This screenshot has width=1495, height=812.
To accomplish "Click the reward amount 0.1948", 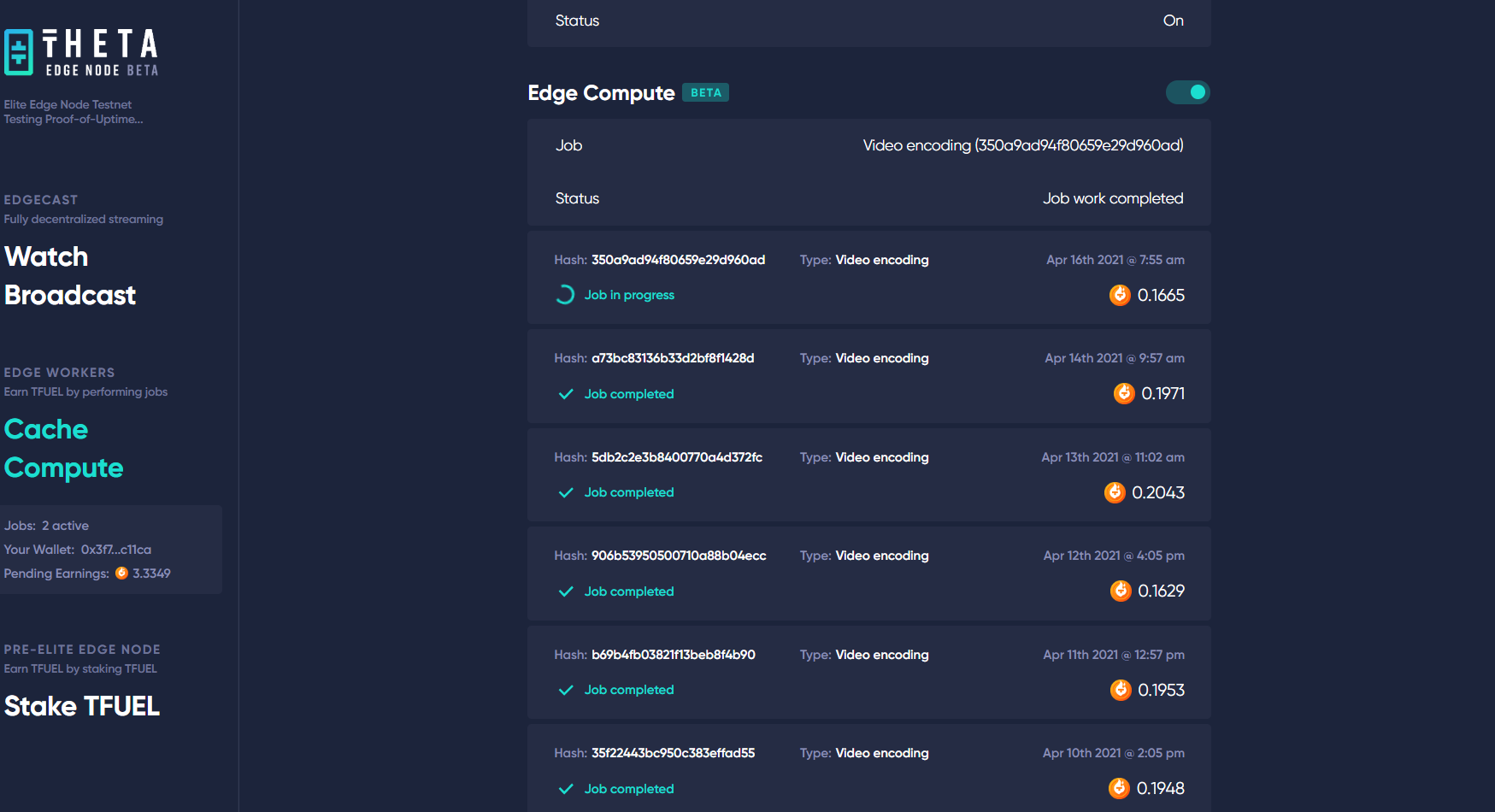I will (1160, 788).
